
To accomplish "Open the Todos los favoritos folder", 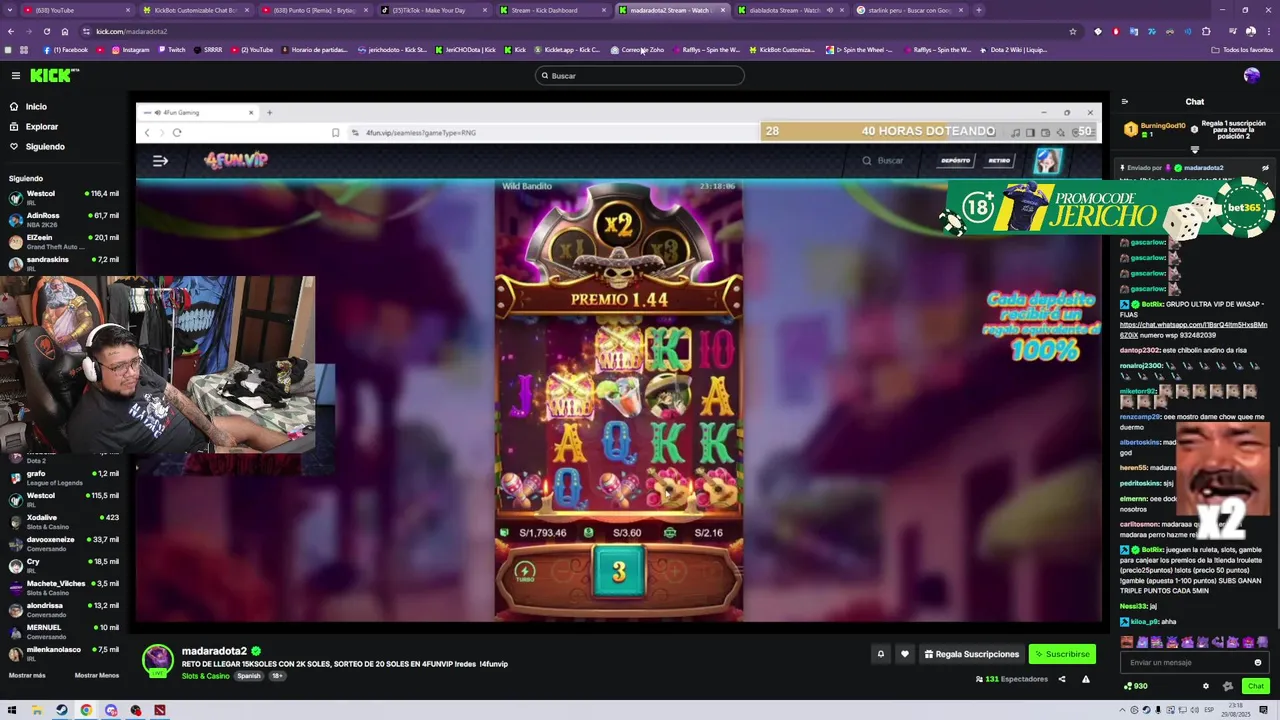I will click(1242, 50).
